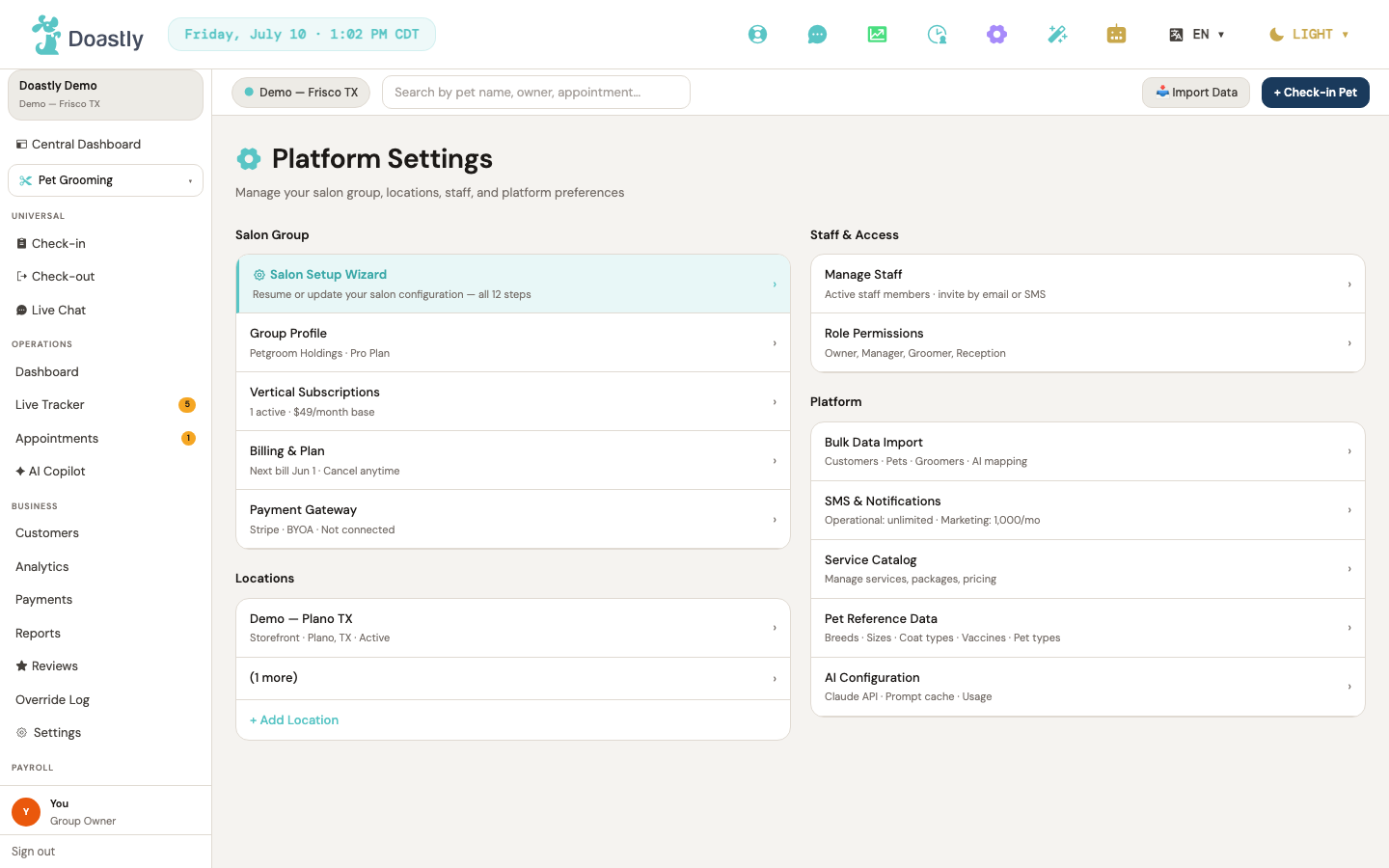1389x868 pixels.
Task: Click chevron on Billing & Plan row
Action: coord(775,461)
